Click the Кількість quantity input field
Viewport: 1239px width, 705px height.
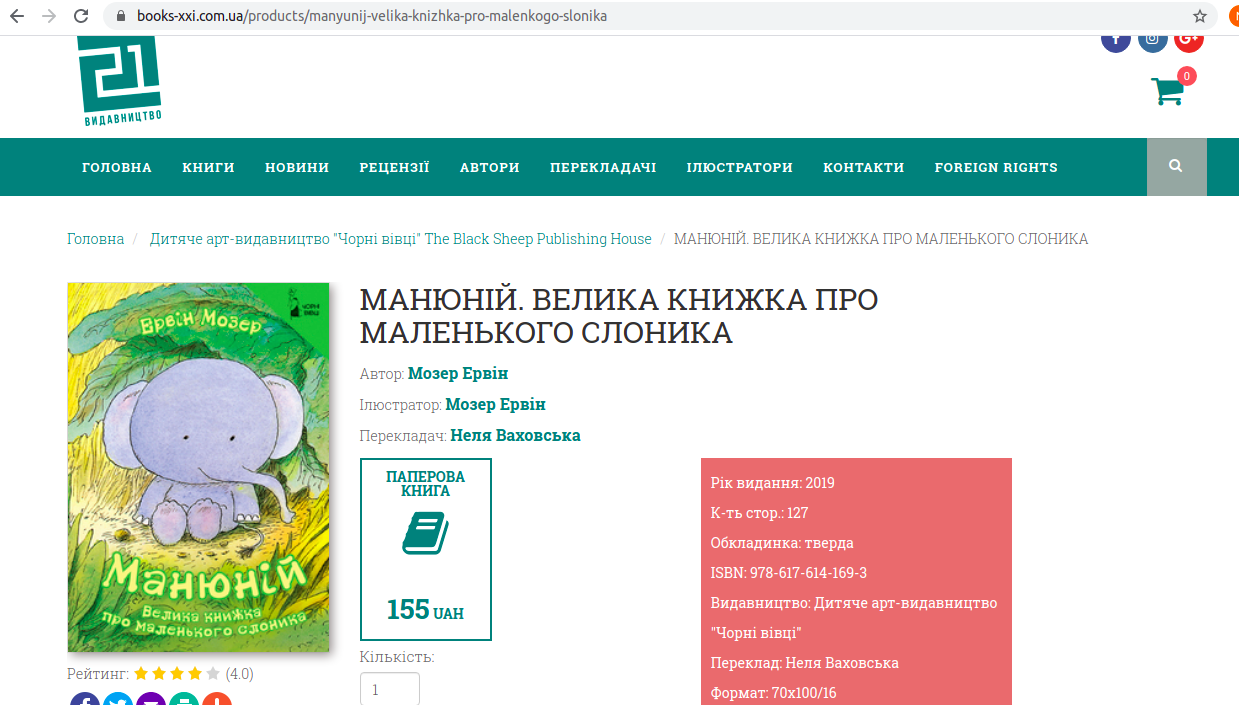click(x=390, y=689)
